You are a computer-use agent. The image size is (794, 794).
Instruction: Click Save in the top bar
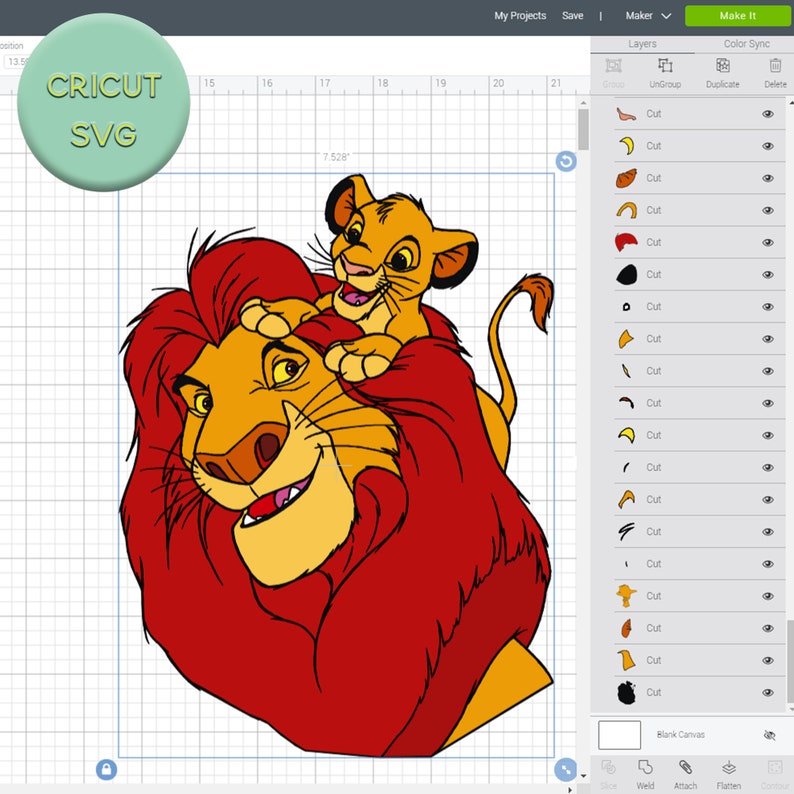[572, 16]
